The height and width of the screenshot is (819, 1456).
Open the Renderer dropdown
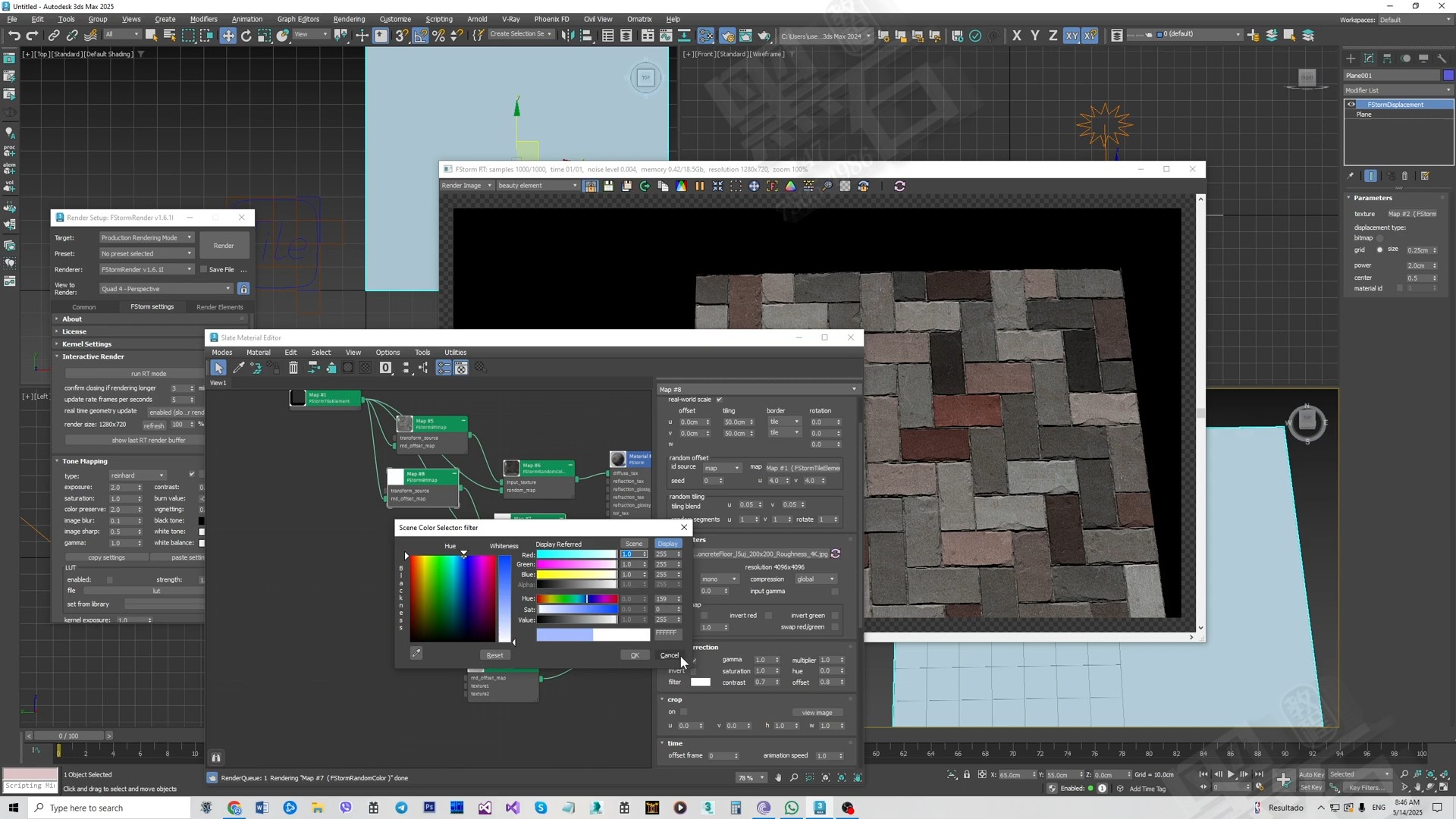tap(146, 269)
